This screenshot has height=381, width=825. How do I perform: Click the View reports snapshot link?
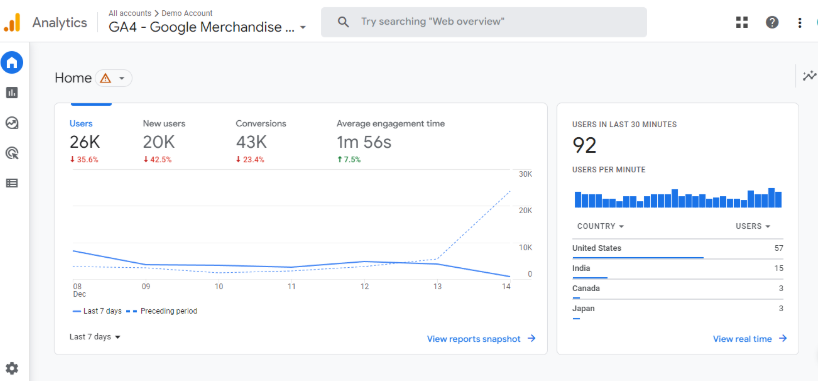(474, 339)
